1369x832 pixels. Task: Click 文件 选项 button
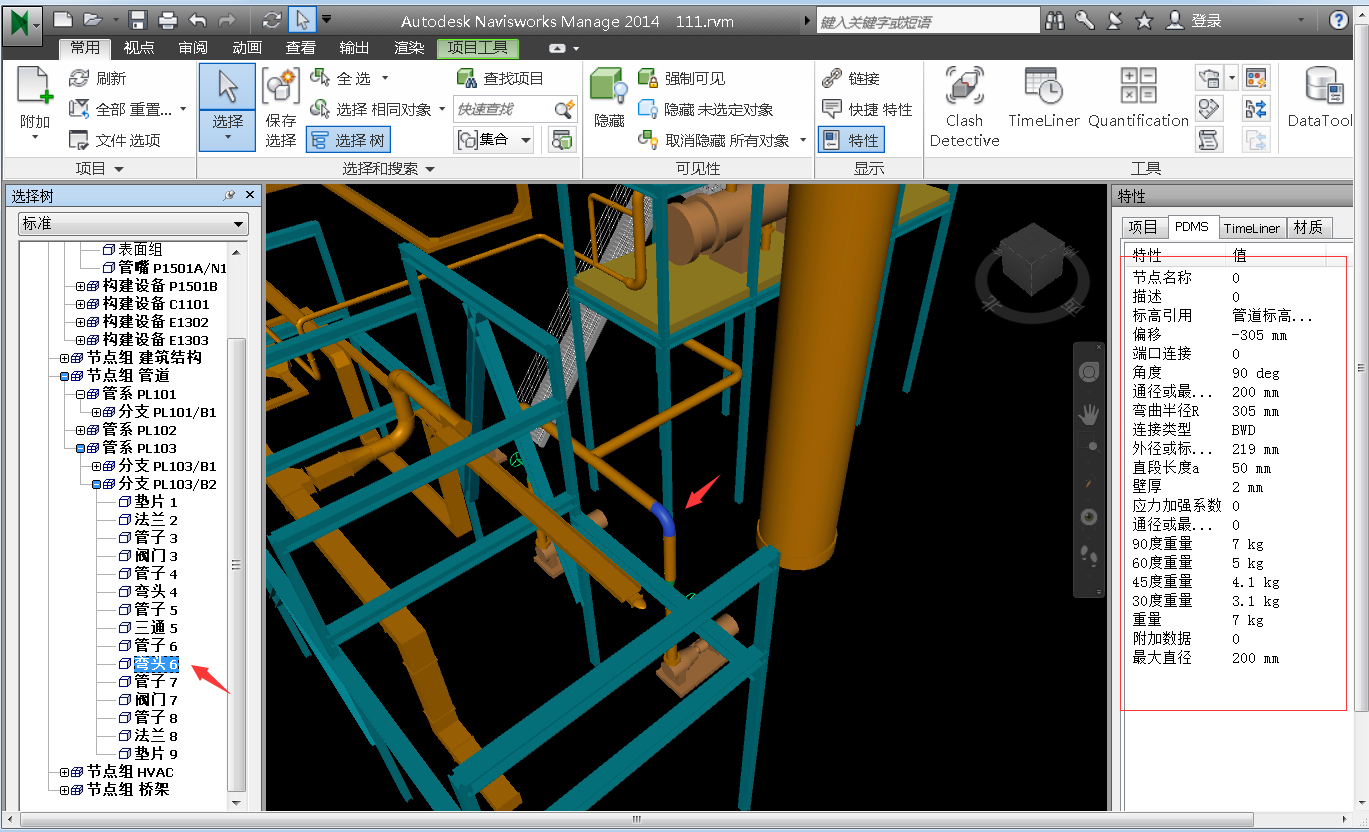click(x=114, y=140)
